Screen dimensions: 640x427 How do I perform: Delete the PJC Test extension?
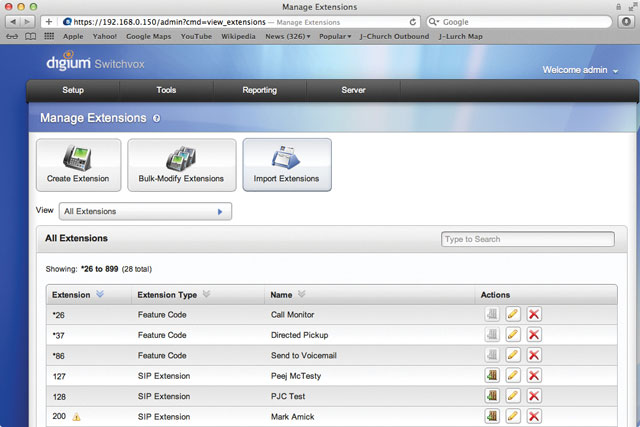[533, 396]
